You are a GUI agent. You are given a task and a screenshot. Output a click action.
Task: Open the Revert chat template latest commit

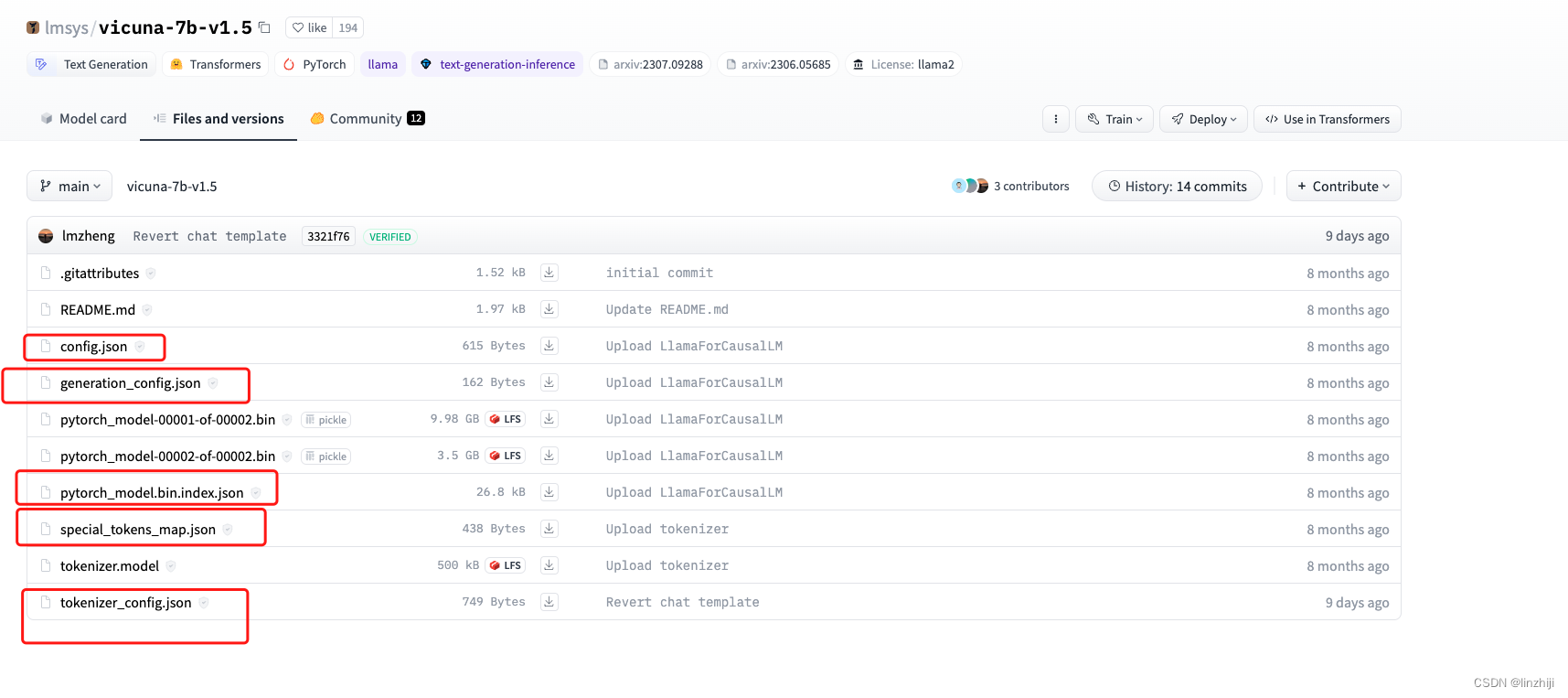[209, 236]
